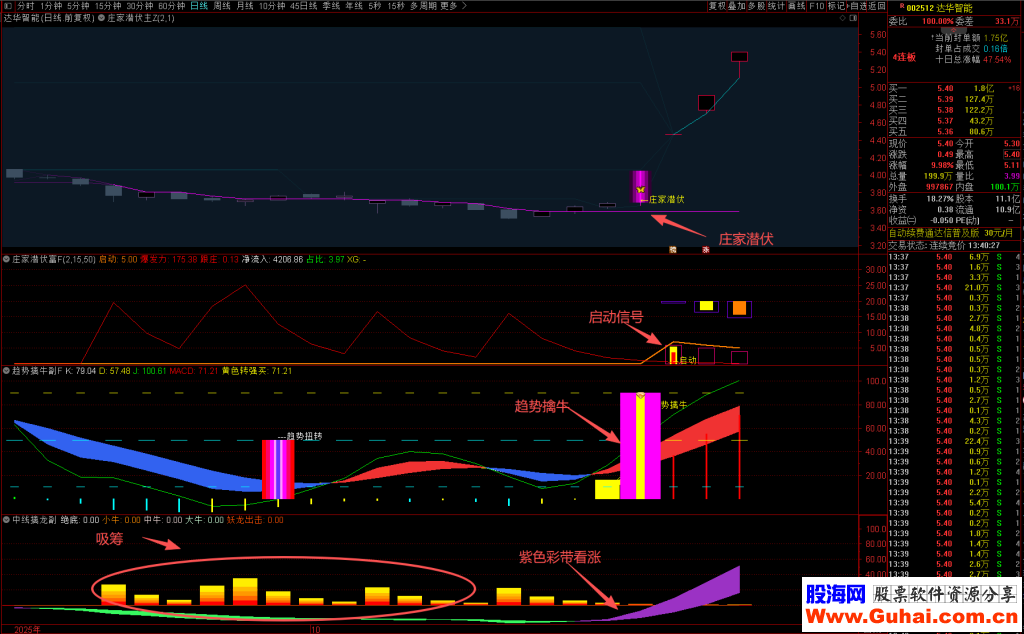Click the round icon beside 趋势擒牛副F indicator
This screenshot has width=1024, height=634.
(x=6, y=371)
